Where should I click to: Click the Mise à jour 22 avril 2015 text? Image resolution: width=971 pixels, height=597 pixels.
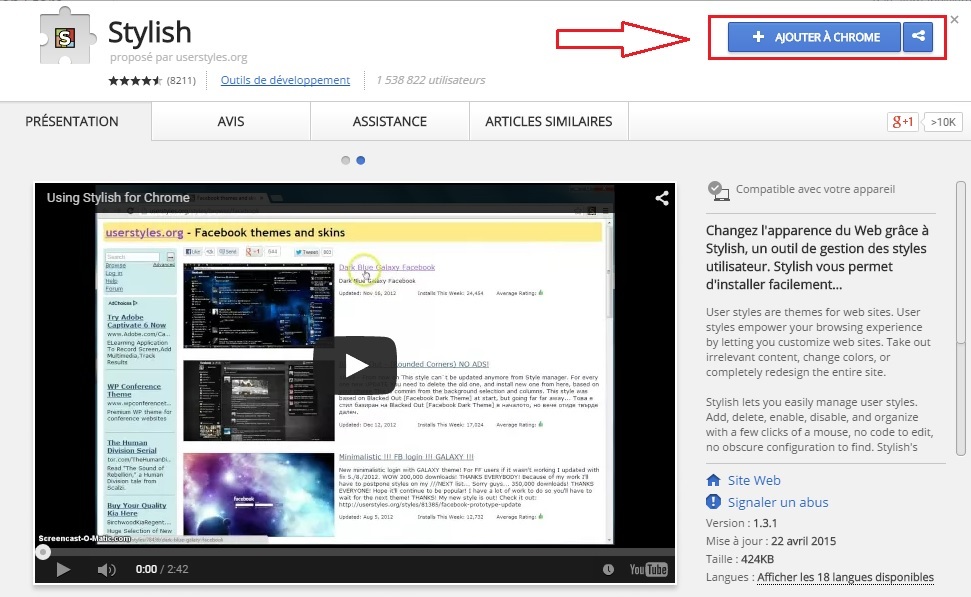click(771, 541)
